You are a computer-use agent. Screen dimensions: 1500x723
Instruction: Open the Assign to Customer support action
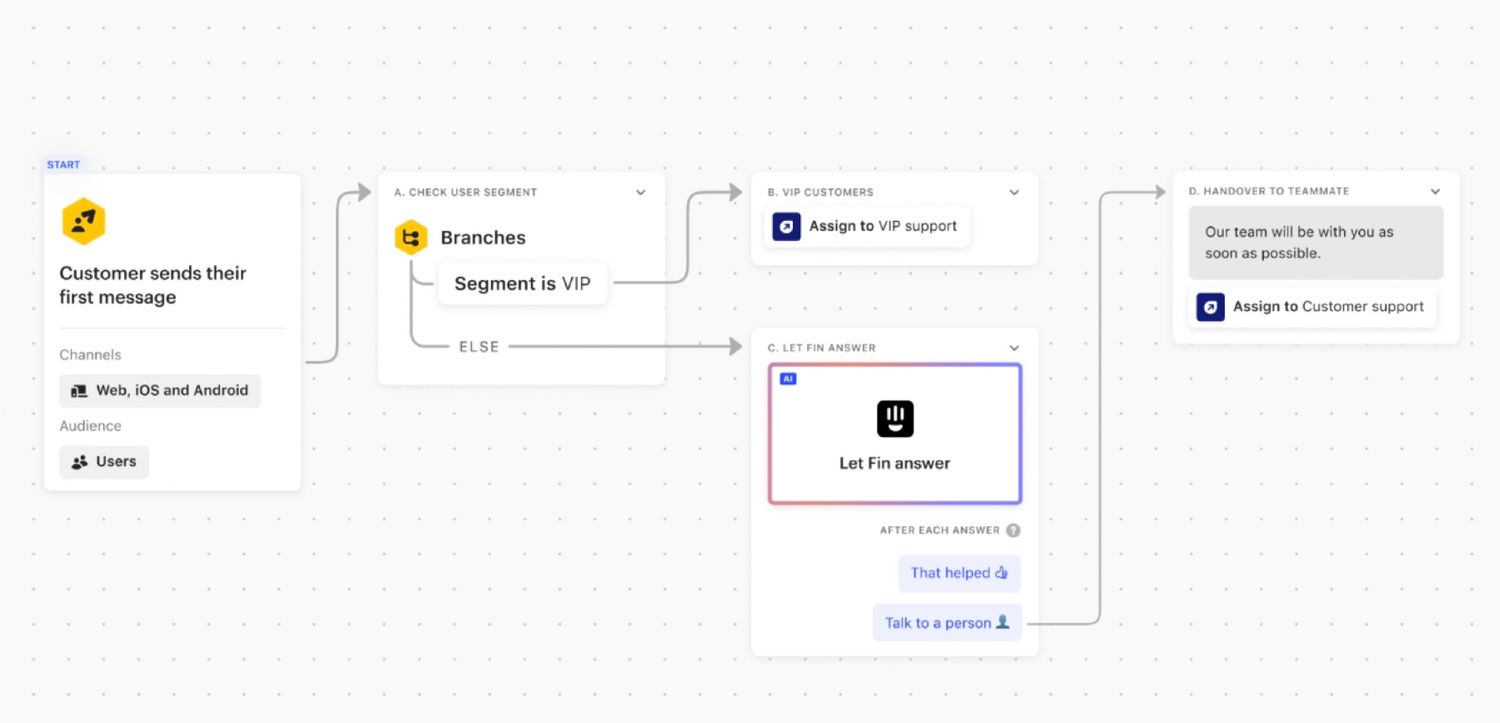point(1312,307)
